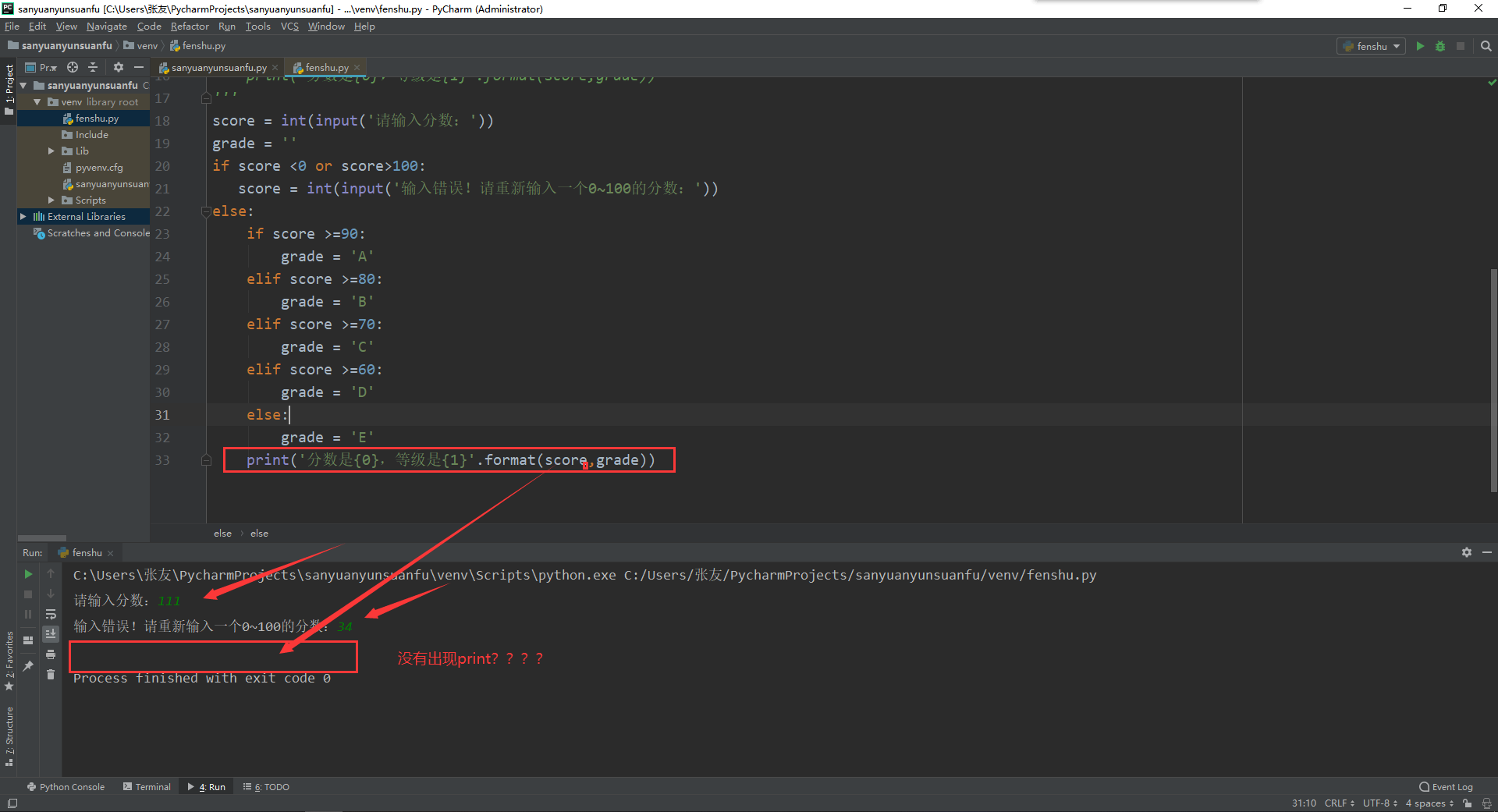Clear console output with the trash icon
This screenshot has width=1498, height=812.
[x=51, y=675]
